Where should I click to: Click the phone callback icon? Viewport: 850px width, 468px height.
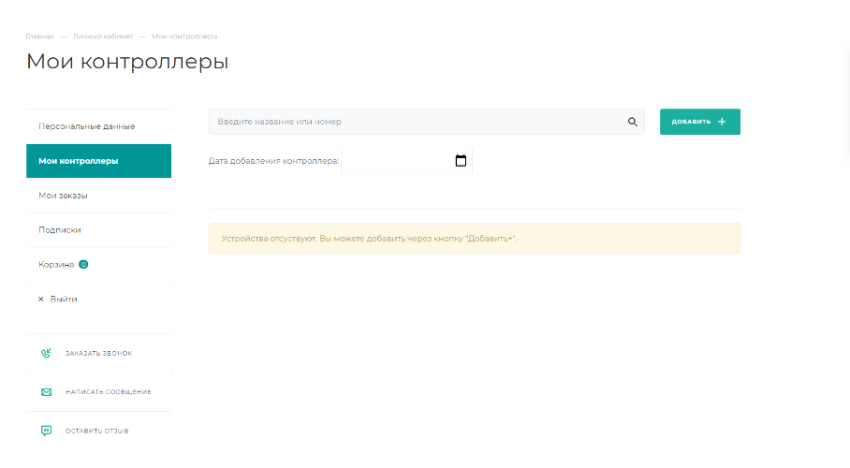click(46, 353)
